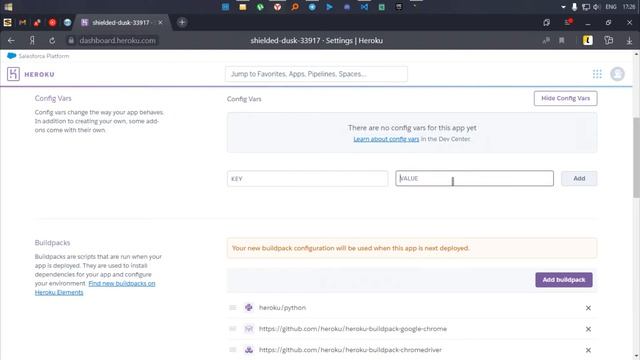Open the user account avatar menu
Image resolution: width=640 pixels, height=360 pixels.
(617, 74)
